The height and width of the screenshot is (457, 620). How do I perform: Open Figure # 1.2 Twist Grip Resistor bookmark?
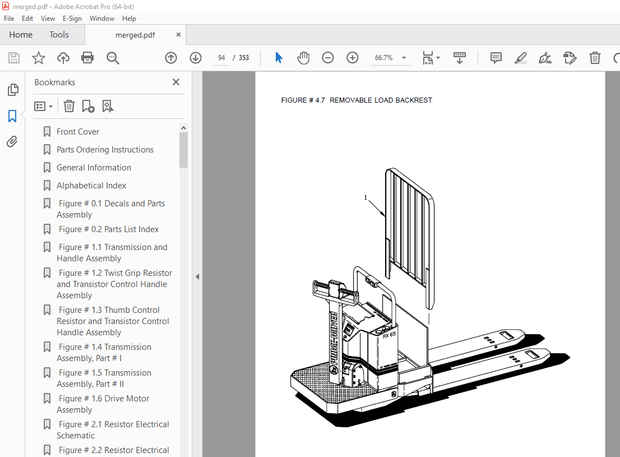click(114, 284)
